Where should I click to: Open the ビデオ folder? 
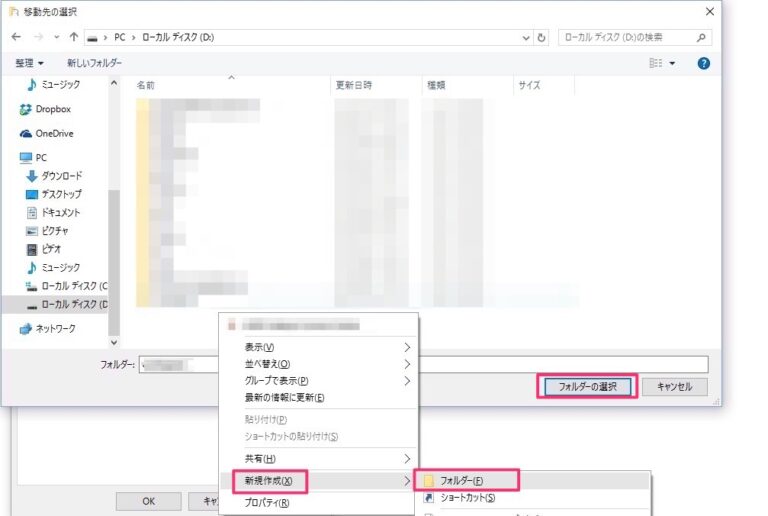point(50,249)
